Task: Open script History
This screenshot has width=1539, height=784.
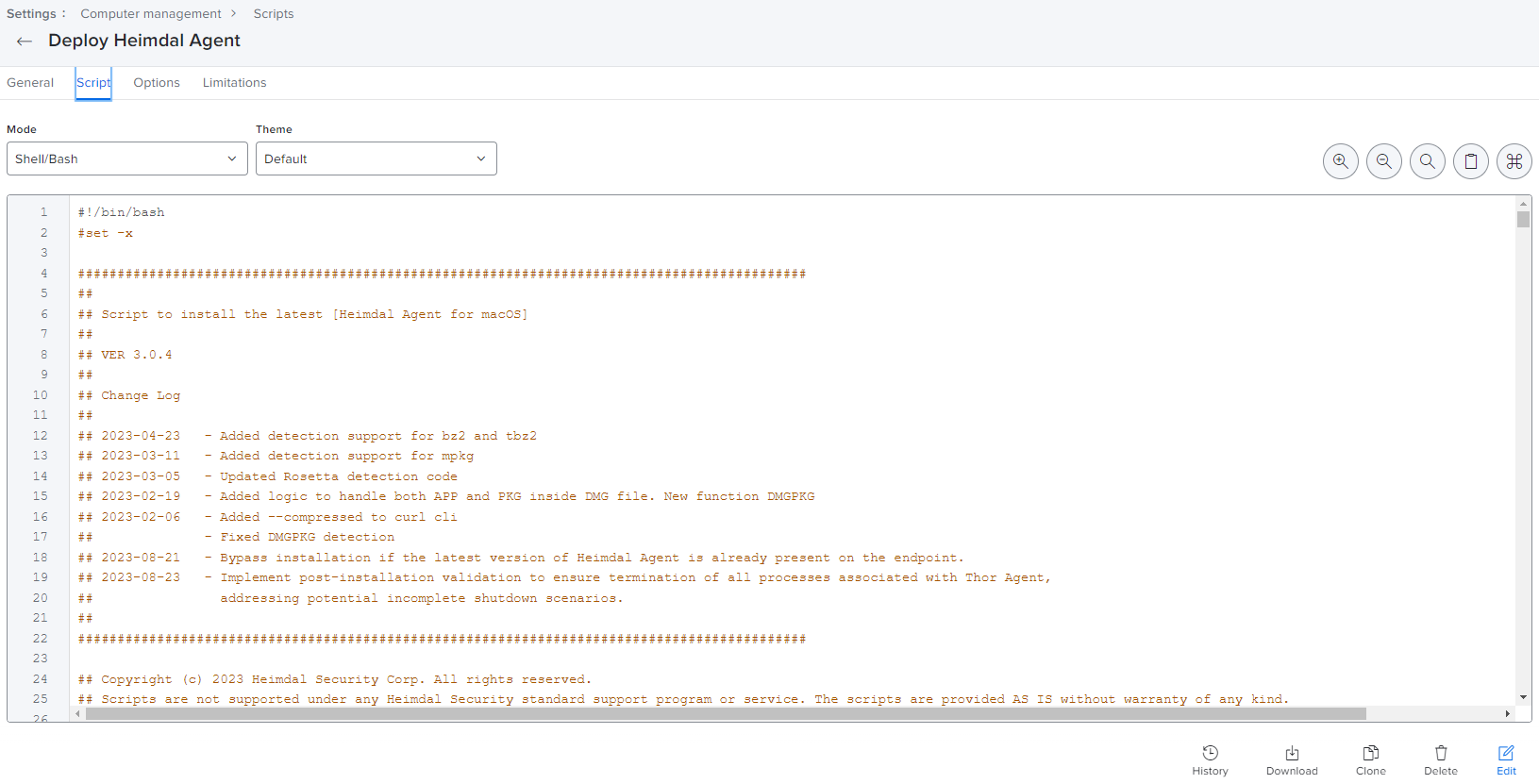Action: (x=1210, y=760)
